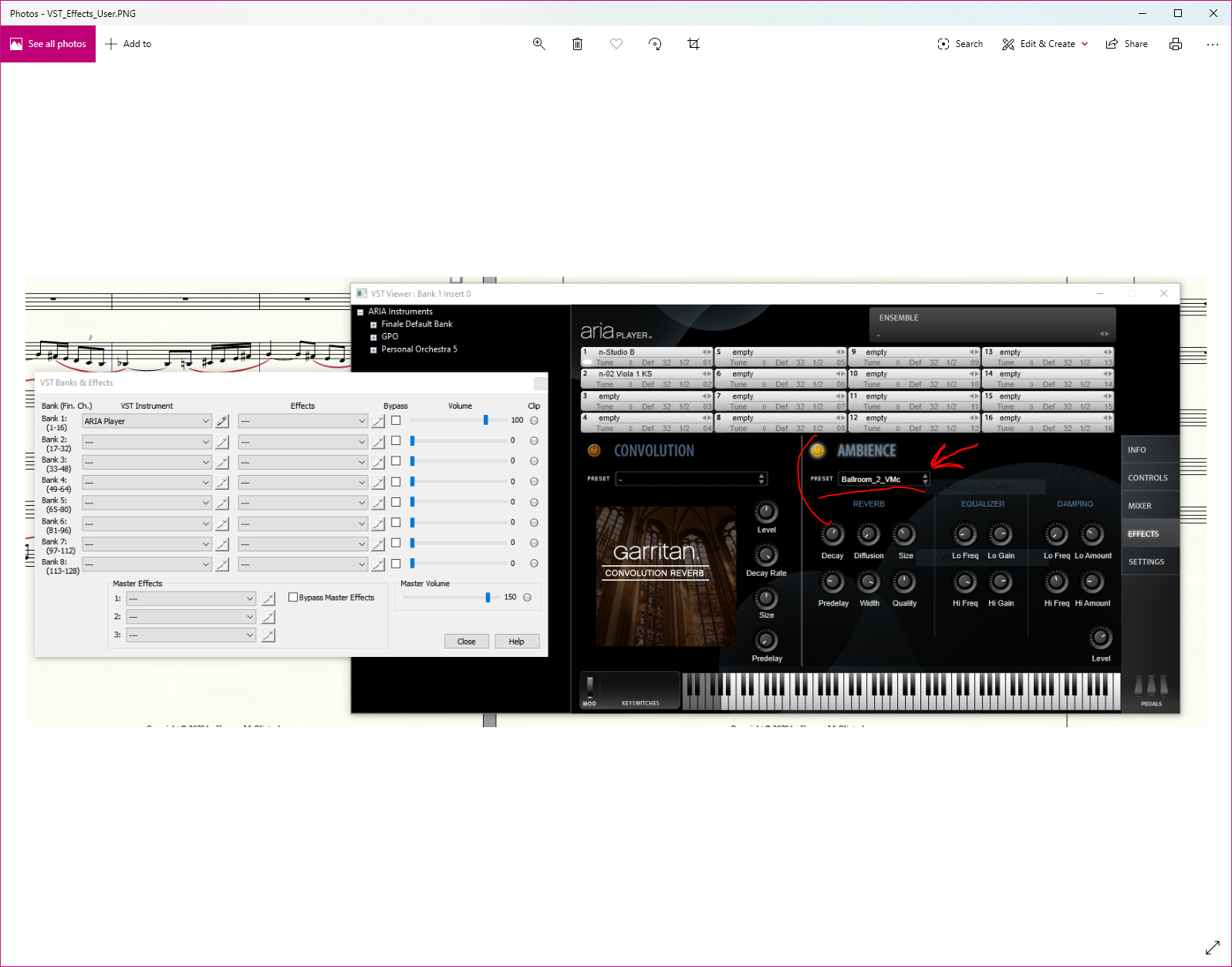Screen dimensions: 1232x967
Task: Open the SETTINGS tab in ARIA Player
Action: pyautogui.click(x=1146, y=562)
